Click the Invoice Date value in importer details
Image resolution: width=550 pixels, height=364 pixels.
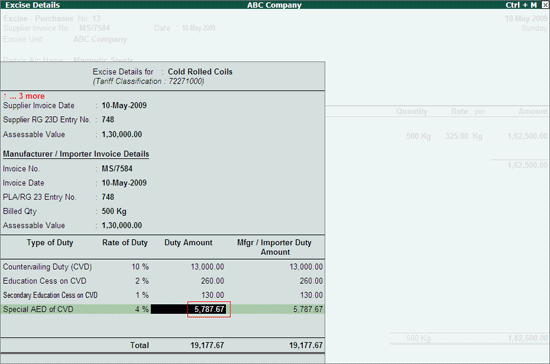point(124,183)
